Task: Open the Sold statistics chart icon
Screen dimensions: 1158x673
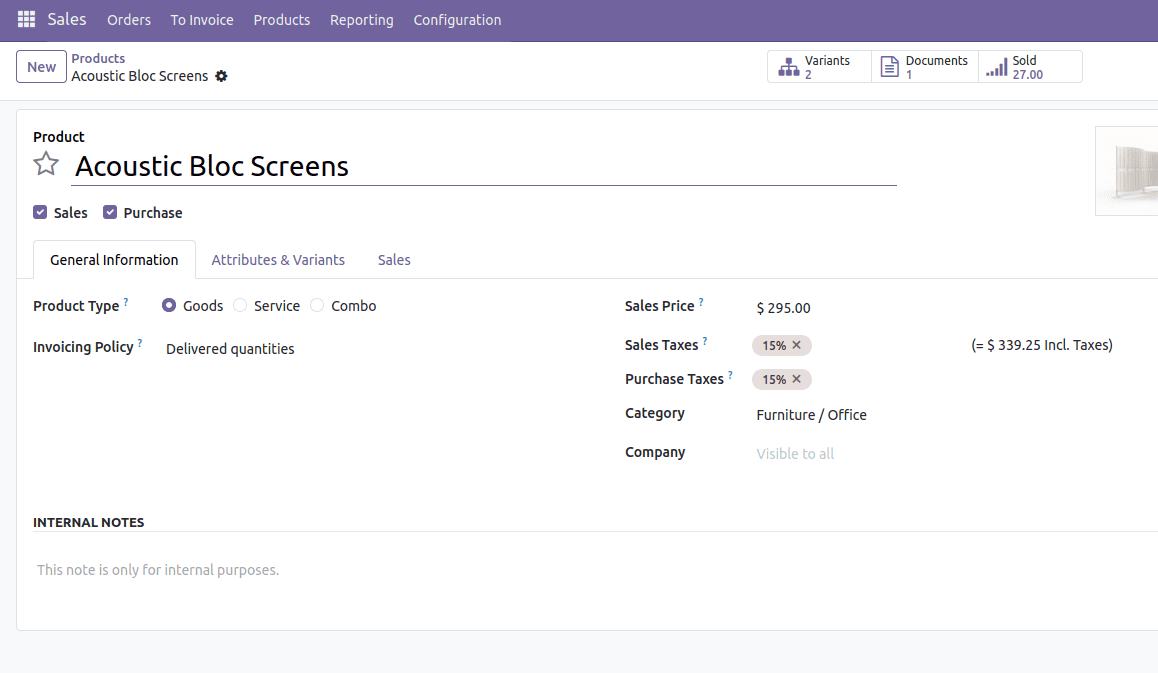Action: tap(999, 66)
